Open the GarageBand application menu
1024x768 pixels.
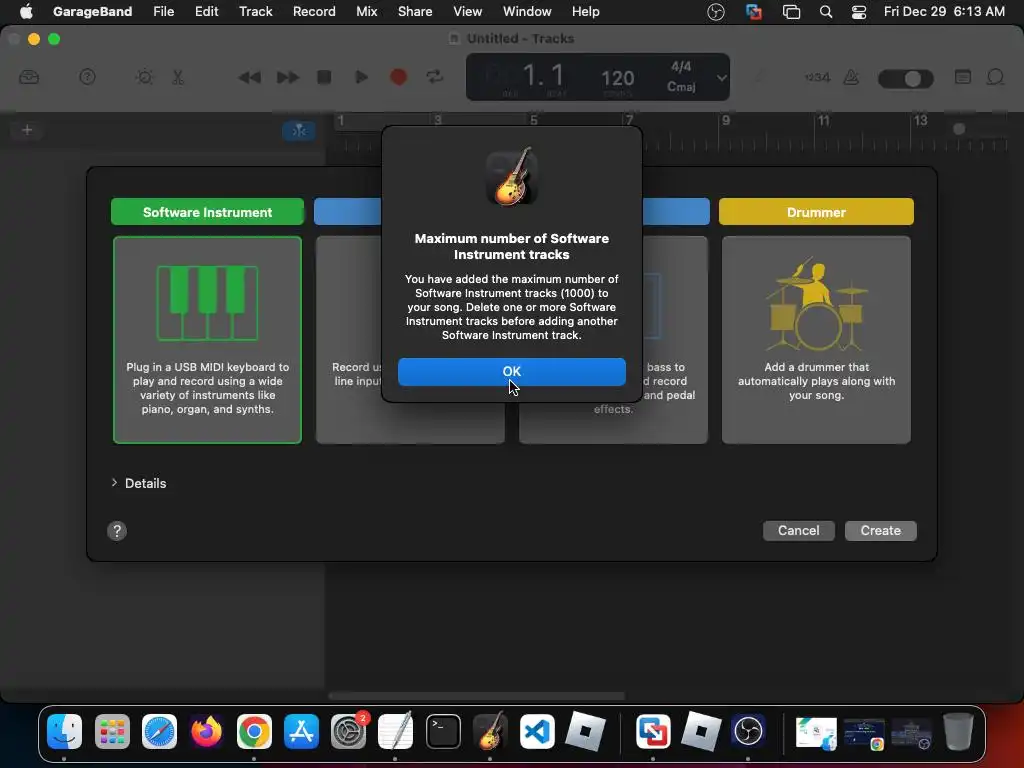92,11
